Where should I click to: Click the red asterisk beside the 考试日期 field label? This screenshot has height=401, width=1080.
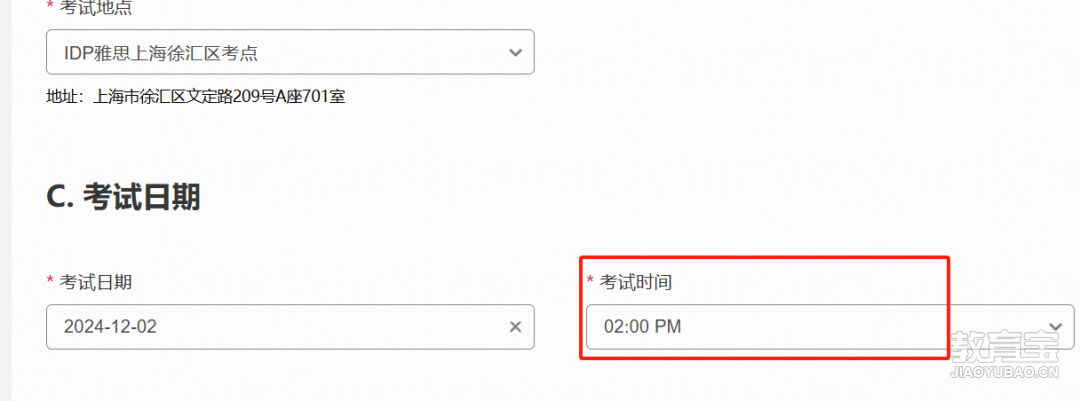50,278
